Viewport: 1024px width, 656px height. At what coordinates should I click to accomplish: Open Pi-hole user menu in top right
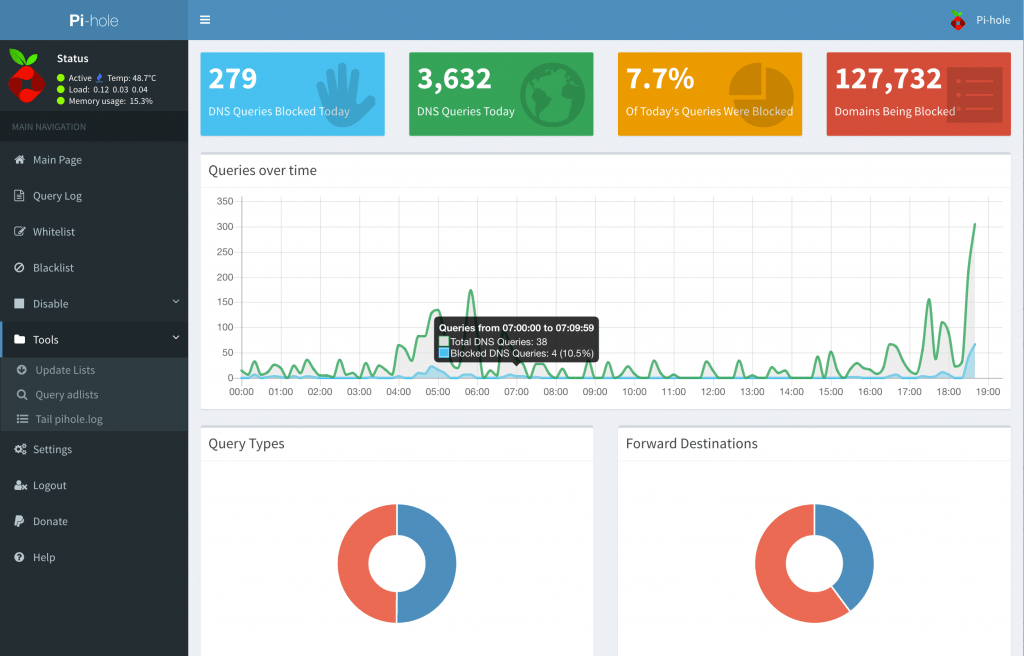click(981, 20)
